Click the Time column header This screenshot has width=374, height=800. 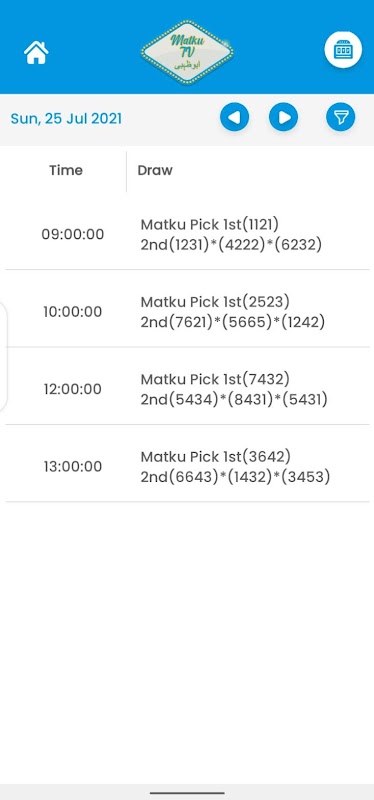click(x=66, y=170)
